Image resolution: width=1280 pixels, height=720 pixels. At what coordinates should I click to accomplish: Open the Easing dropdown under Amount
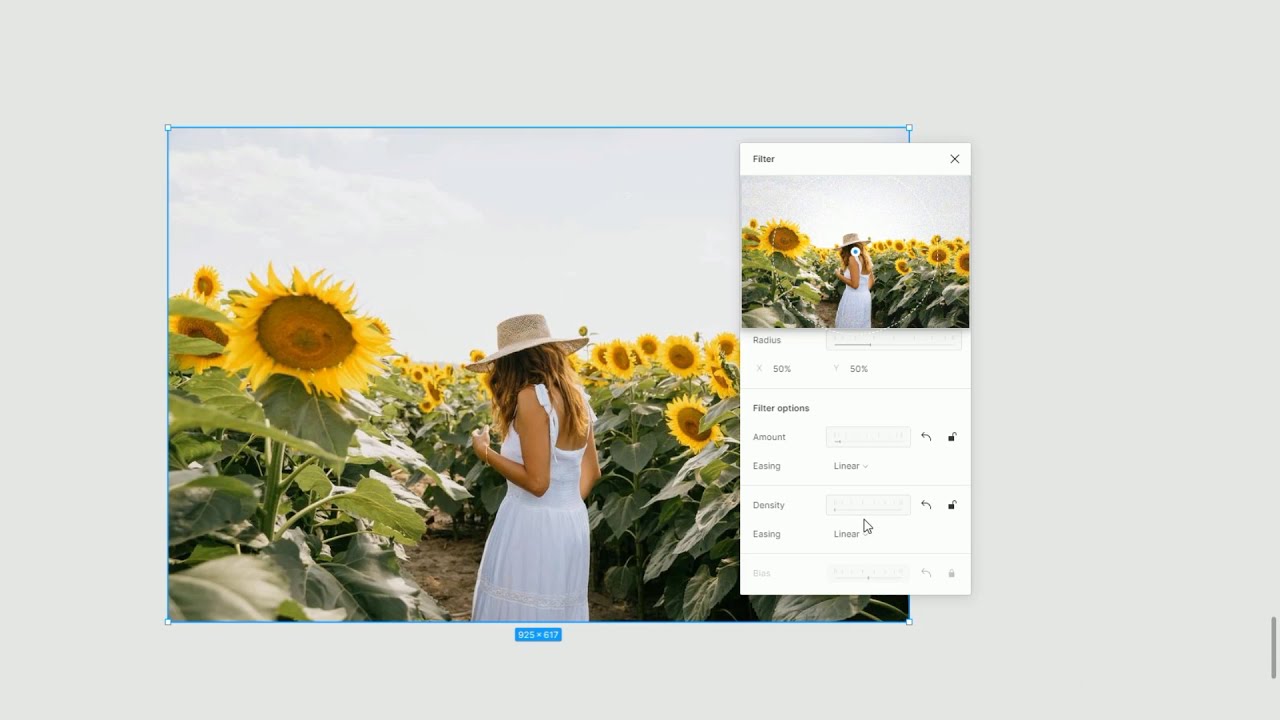851,466
